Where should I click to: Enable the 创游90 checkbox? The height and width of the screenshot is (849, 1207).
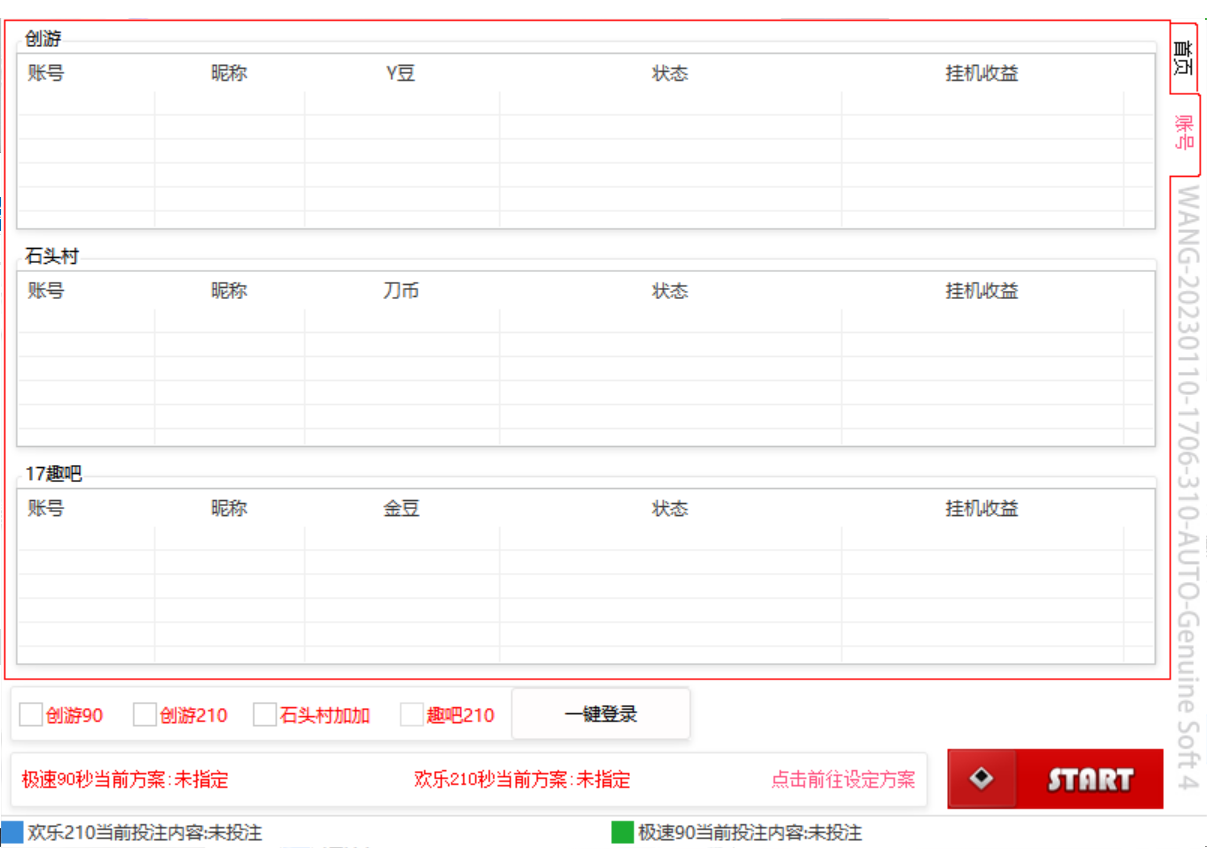[x=30, y=714]
